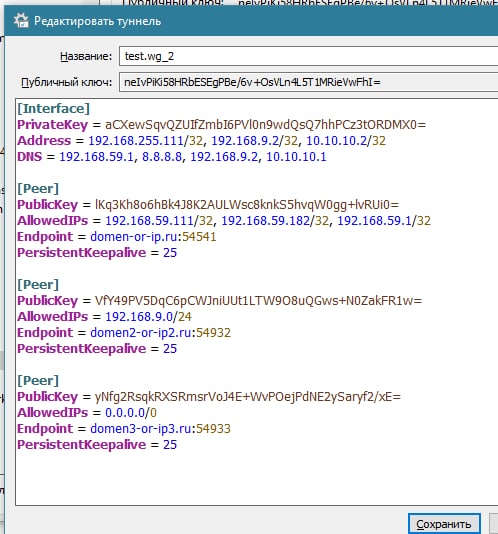This screenshot has height=534, width=498.
Task: Click the address 10.10.10.2/32
Action: (346, 141)
